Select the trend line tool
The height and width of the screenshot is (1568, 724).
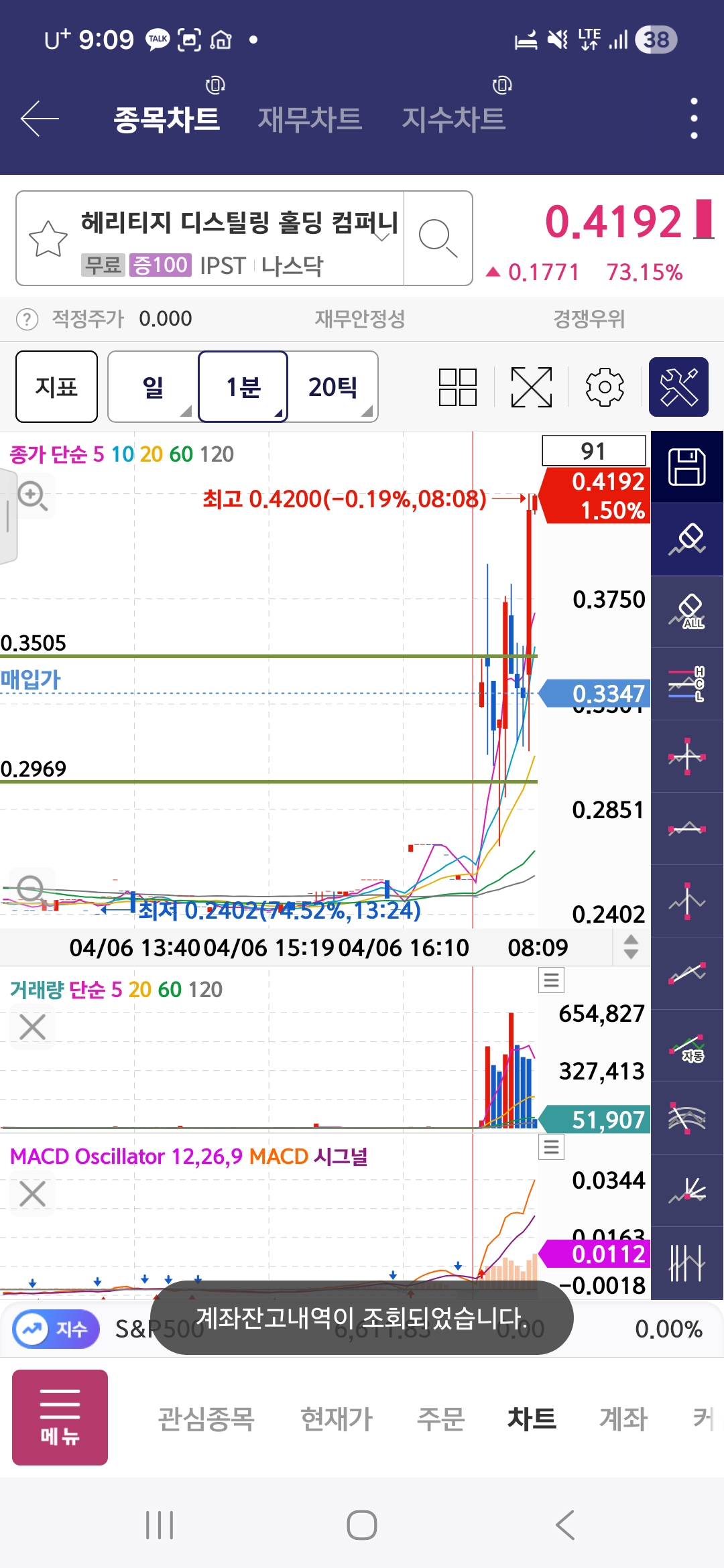(x=687, y=974)
